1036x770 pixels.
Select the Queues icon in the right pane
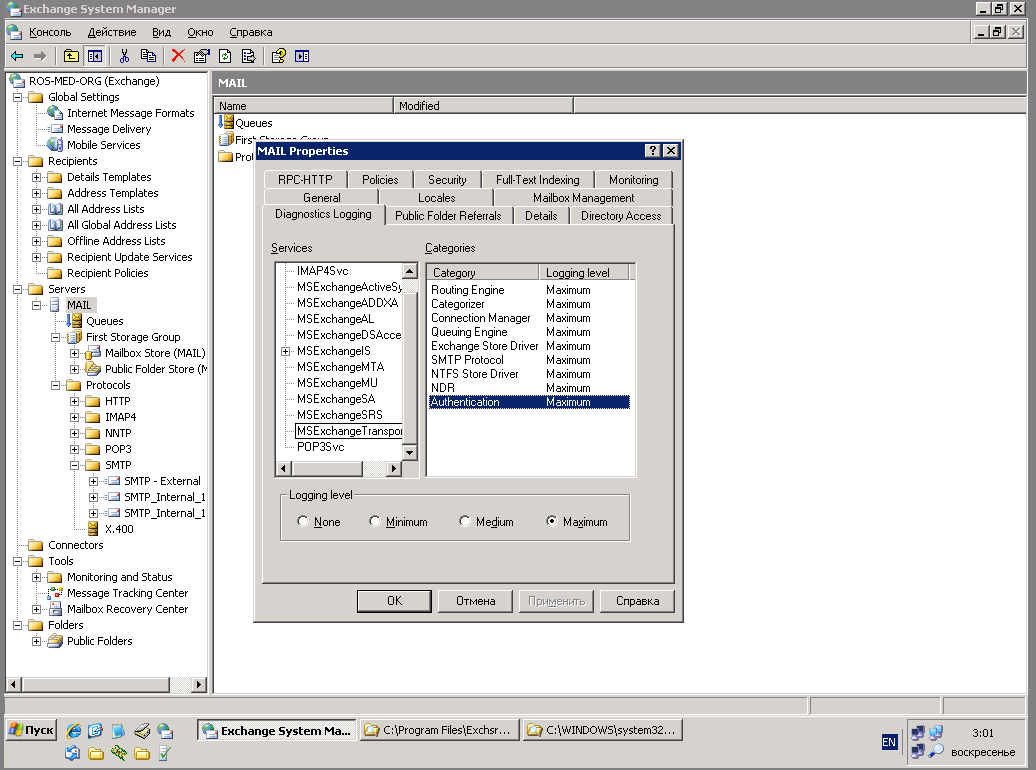[x=227, y=122]
